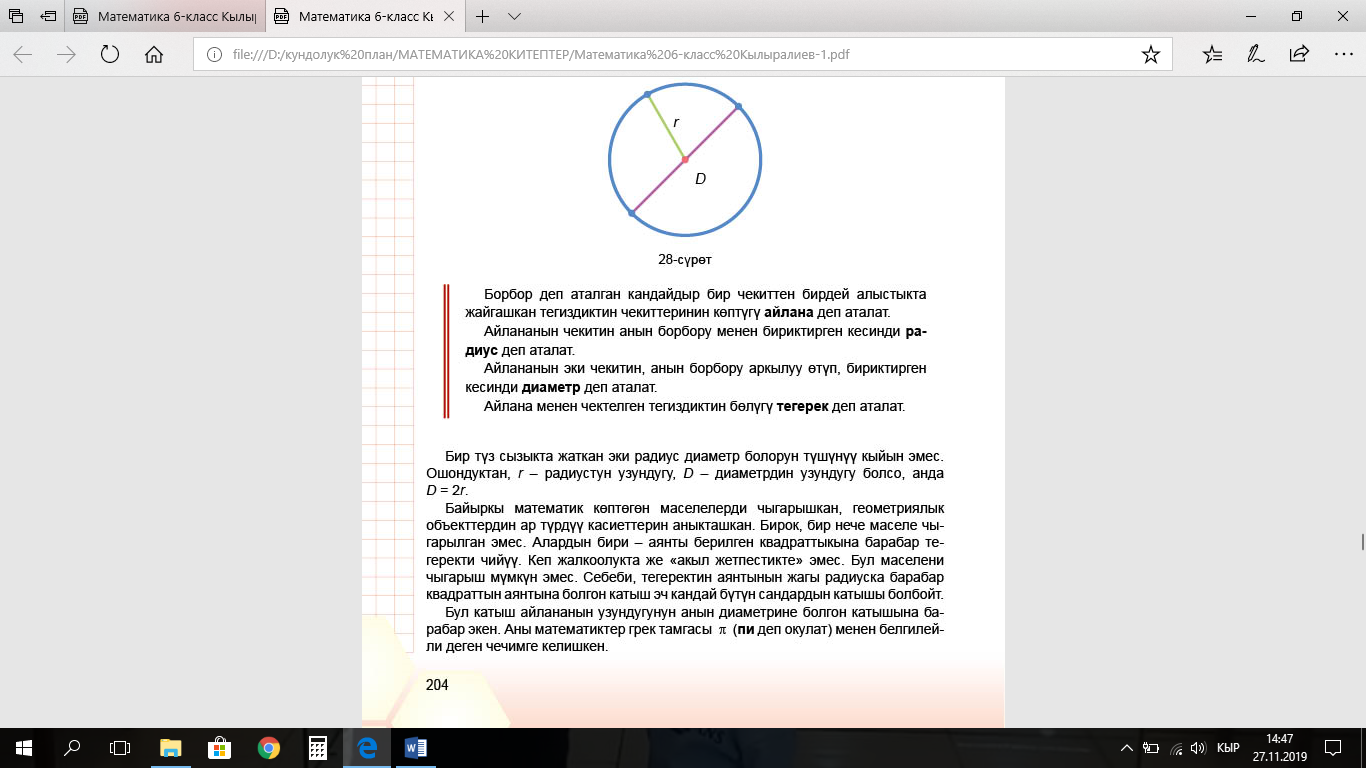Screen dimensions: 1366x768
Task: Open volume control speaker icon
Action: 1198,748
